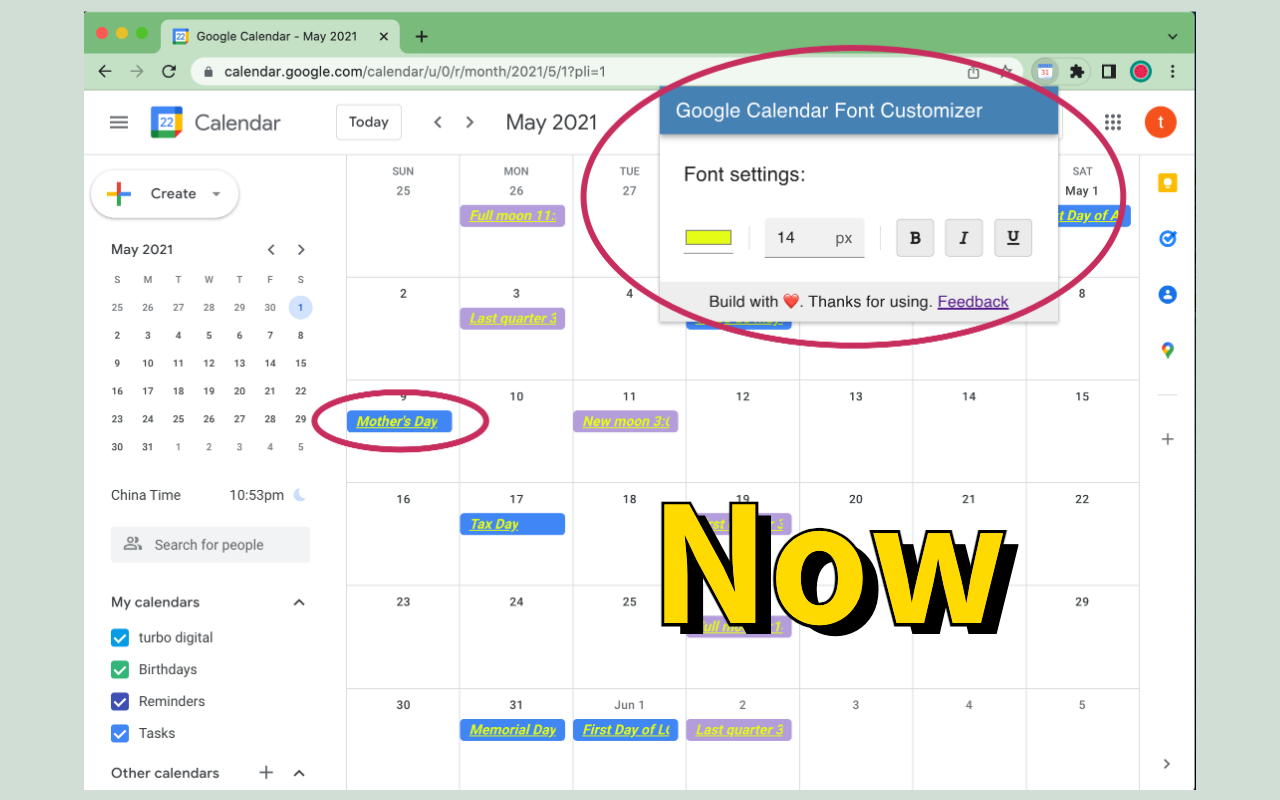Select Google Calendar - May 2021 tab
This screenshot has width=1280, height=800.
[x=278, y=36]
